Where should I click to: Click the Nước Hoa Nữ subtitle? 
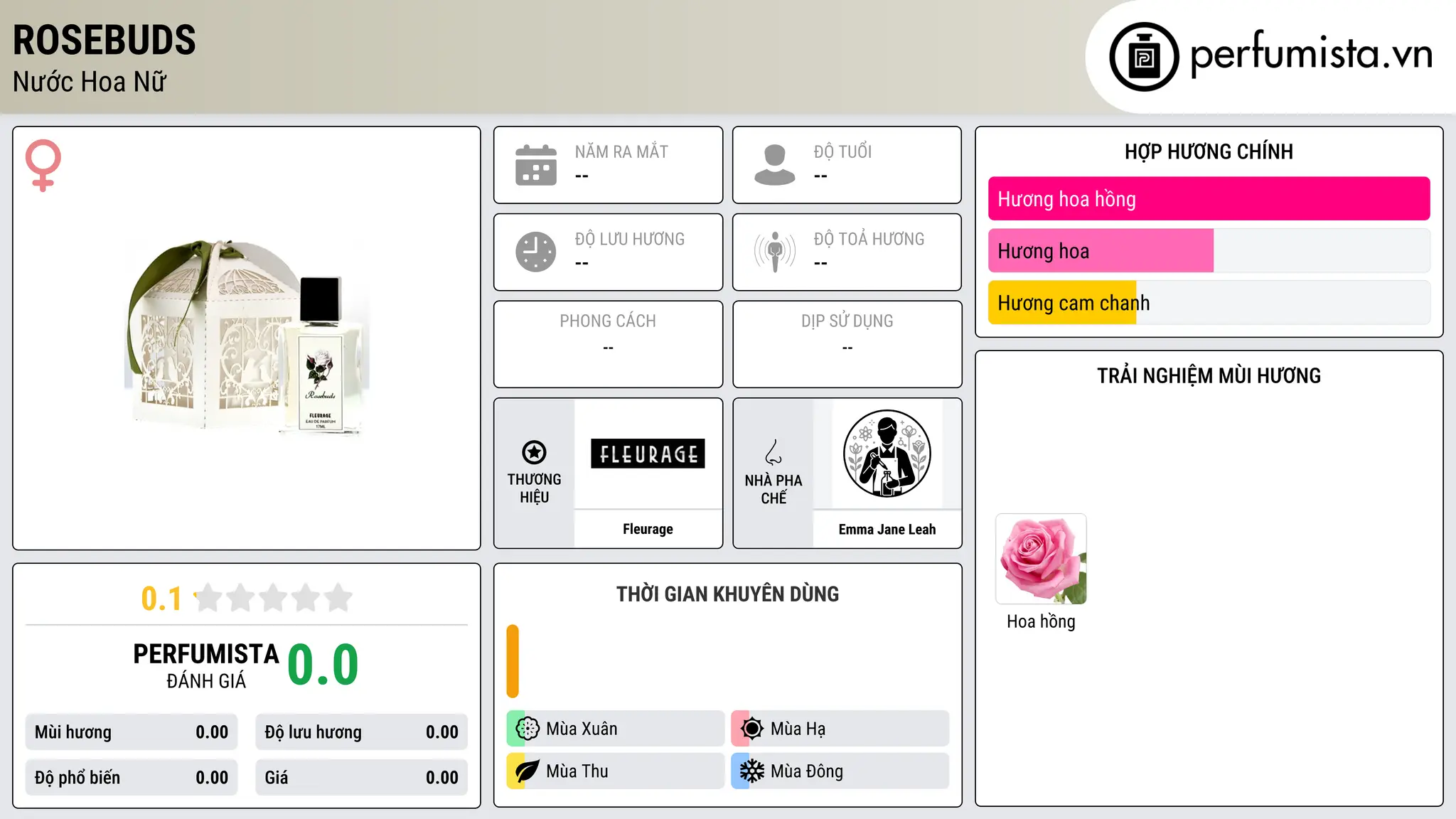pos(90,82)
